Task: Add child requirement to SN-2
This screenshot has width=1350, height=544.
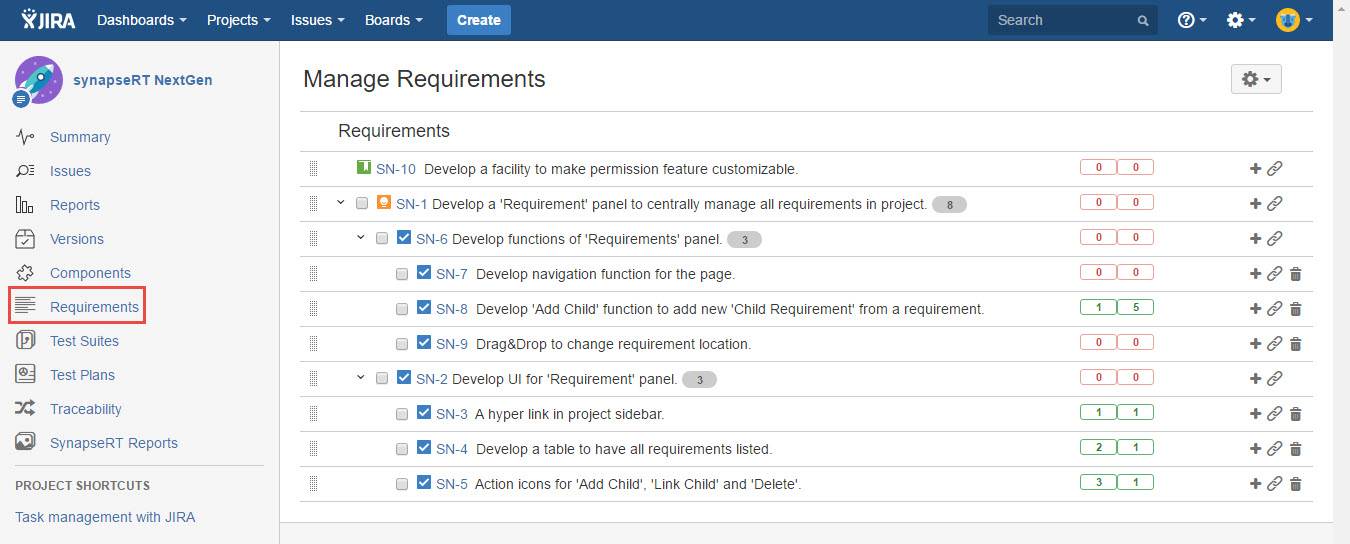Action: 1255,379
